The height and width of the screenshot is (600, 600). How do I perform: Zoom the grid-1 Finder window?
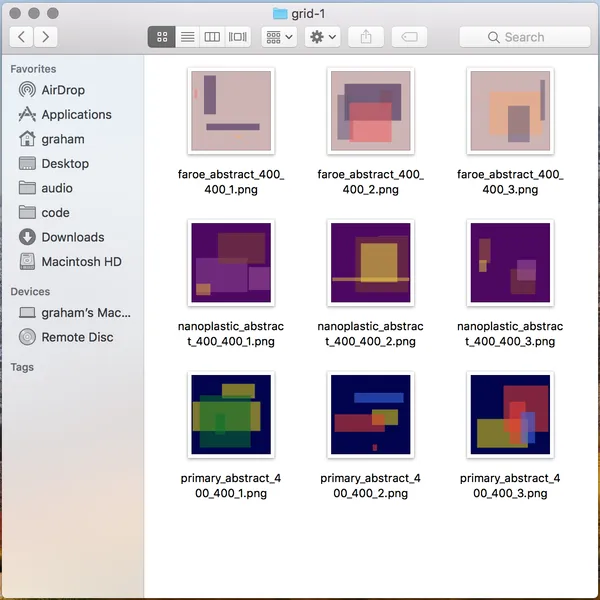pos(53,13)
